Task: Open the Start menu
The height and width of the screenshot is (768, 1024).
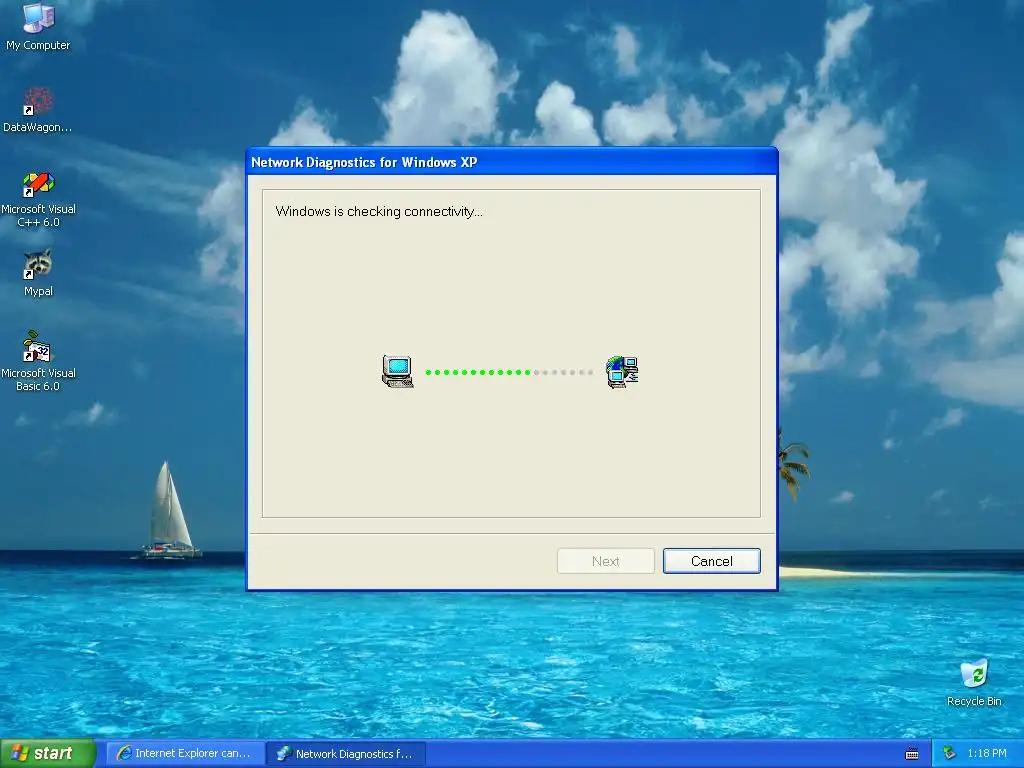Action: (x=48, y=753)
